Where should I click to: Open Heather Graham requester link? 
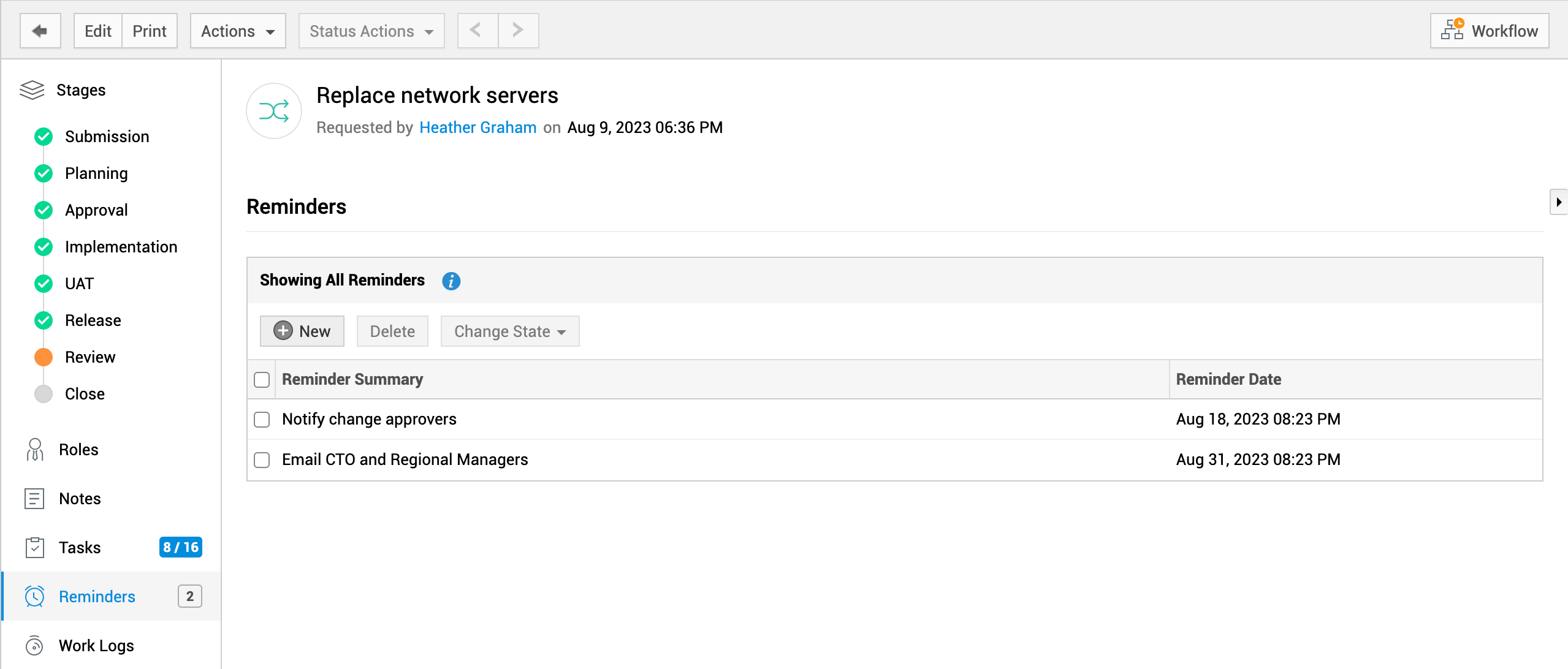[478, 127]
